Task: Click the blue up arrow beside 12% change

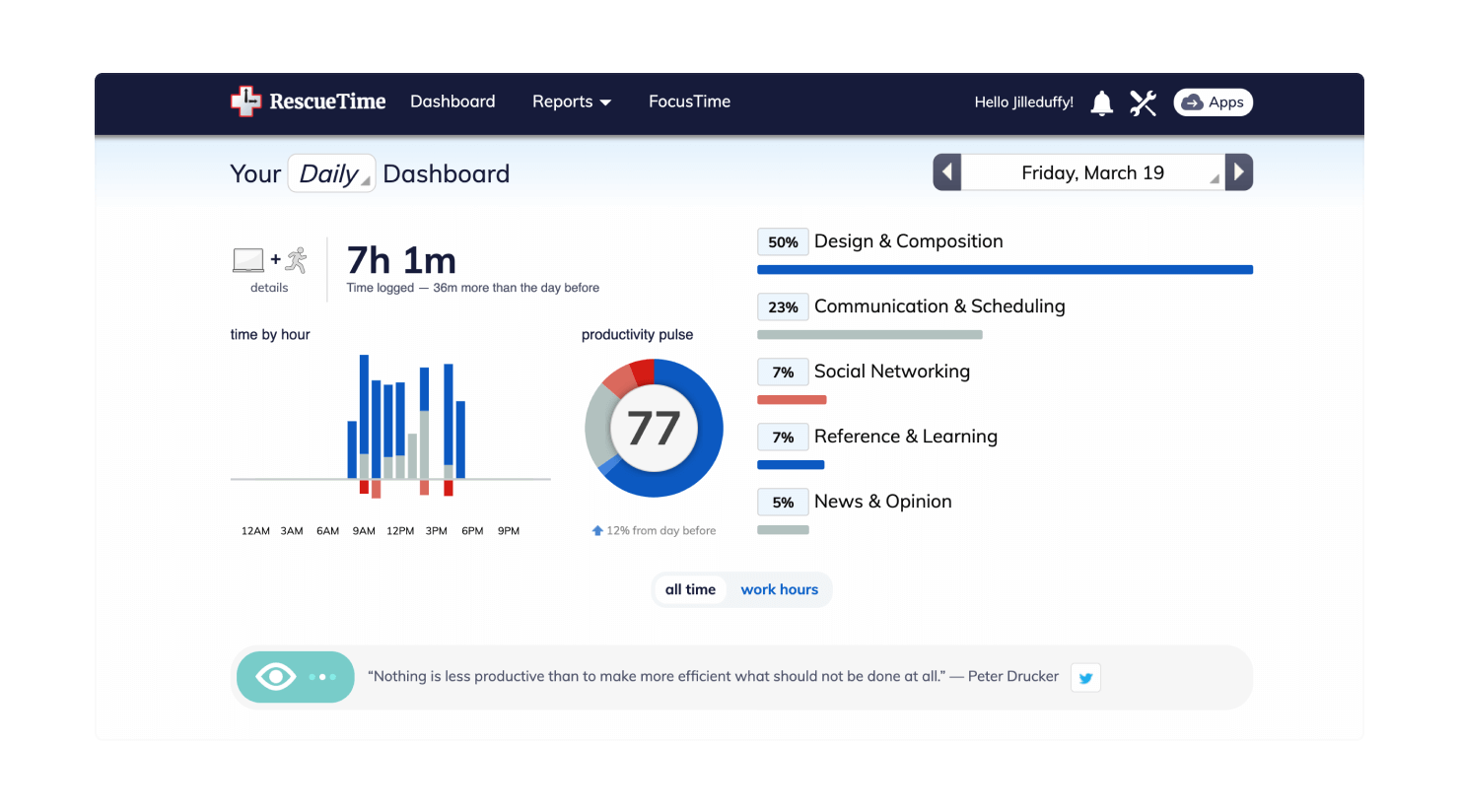Action: (x=597, y=530)
